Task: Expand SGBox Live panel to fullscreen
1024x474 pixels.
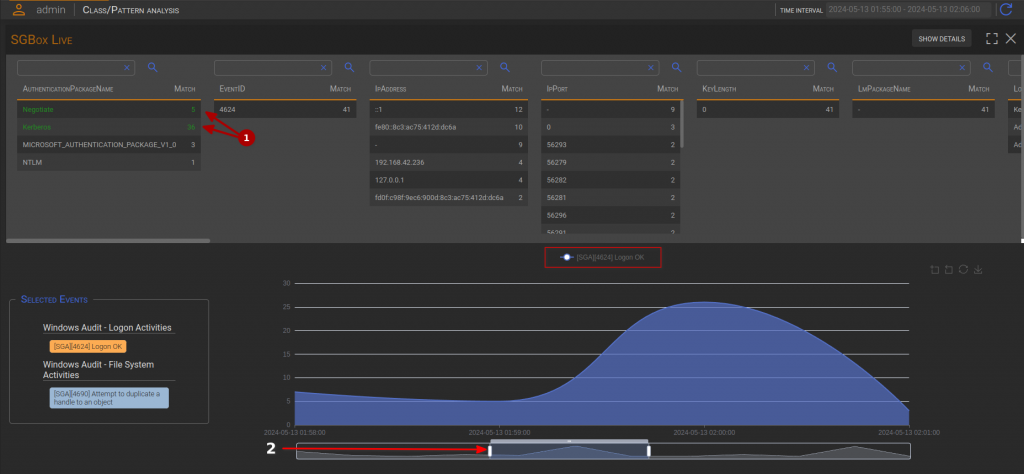Action: [x=991, y=39]
